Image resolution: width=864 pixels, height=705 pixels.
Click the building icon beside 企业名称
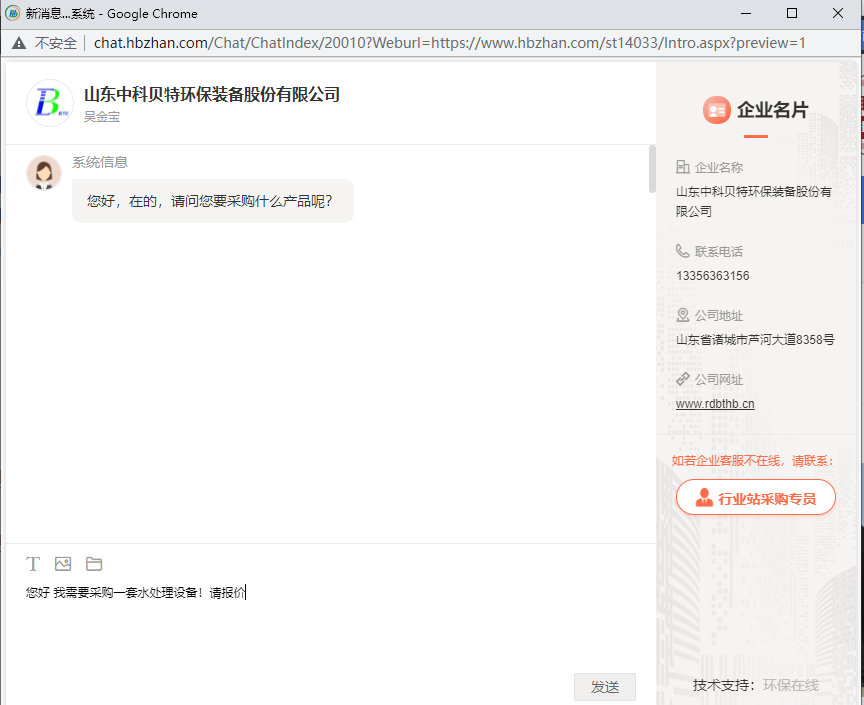pos(683,167)
